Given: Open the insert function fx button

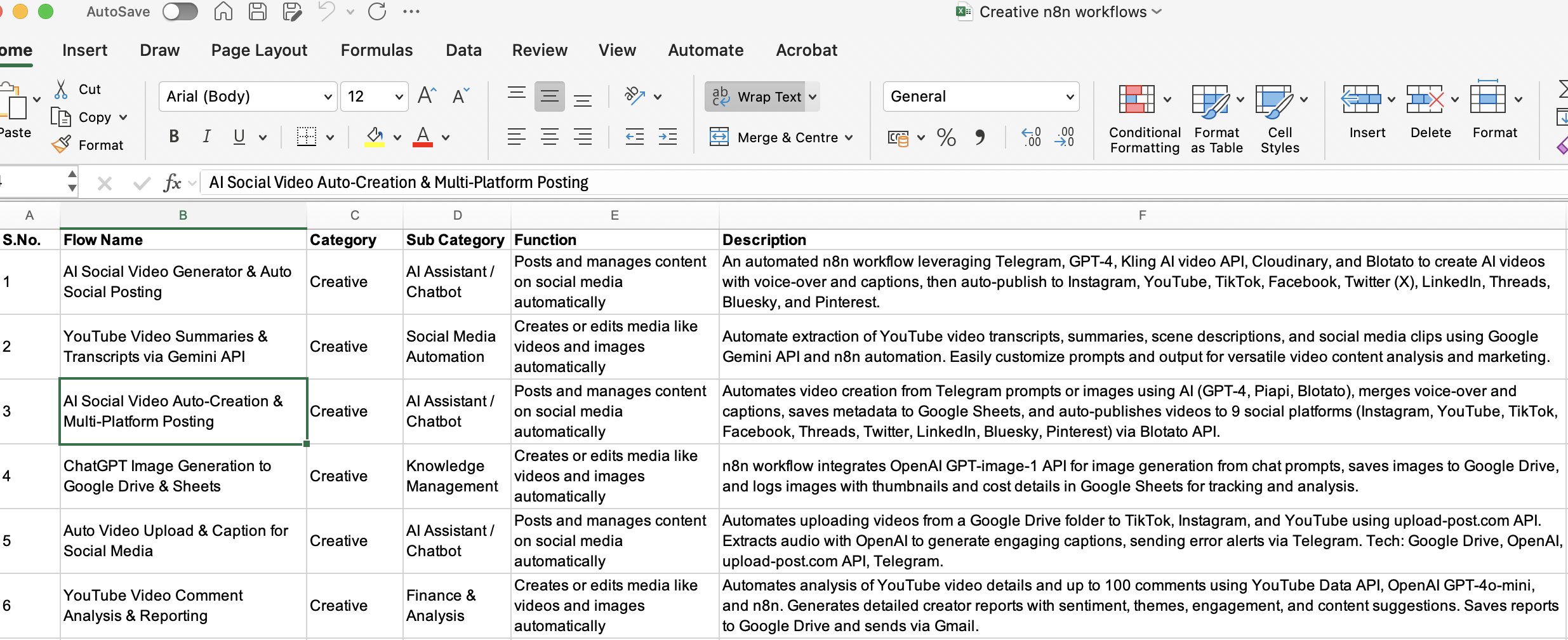Looking at the screenshot, I should tap(172, 183).
